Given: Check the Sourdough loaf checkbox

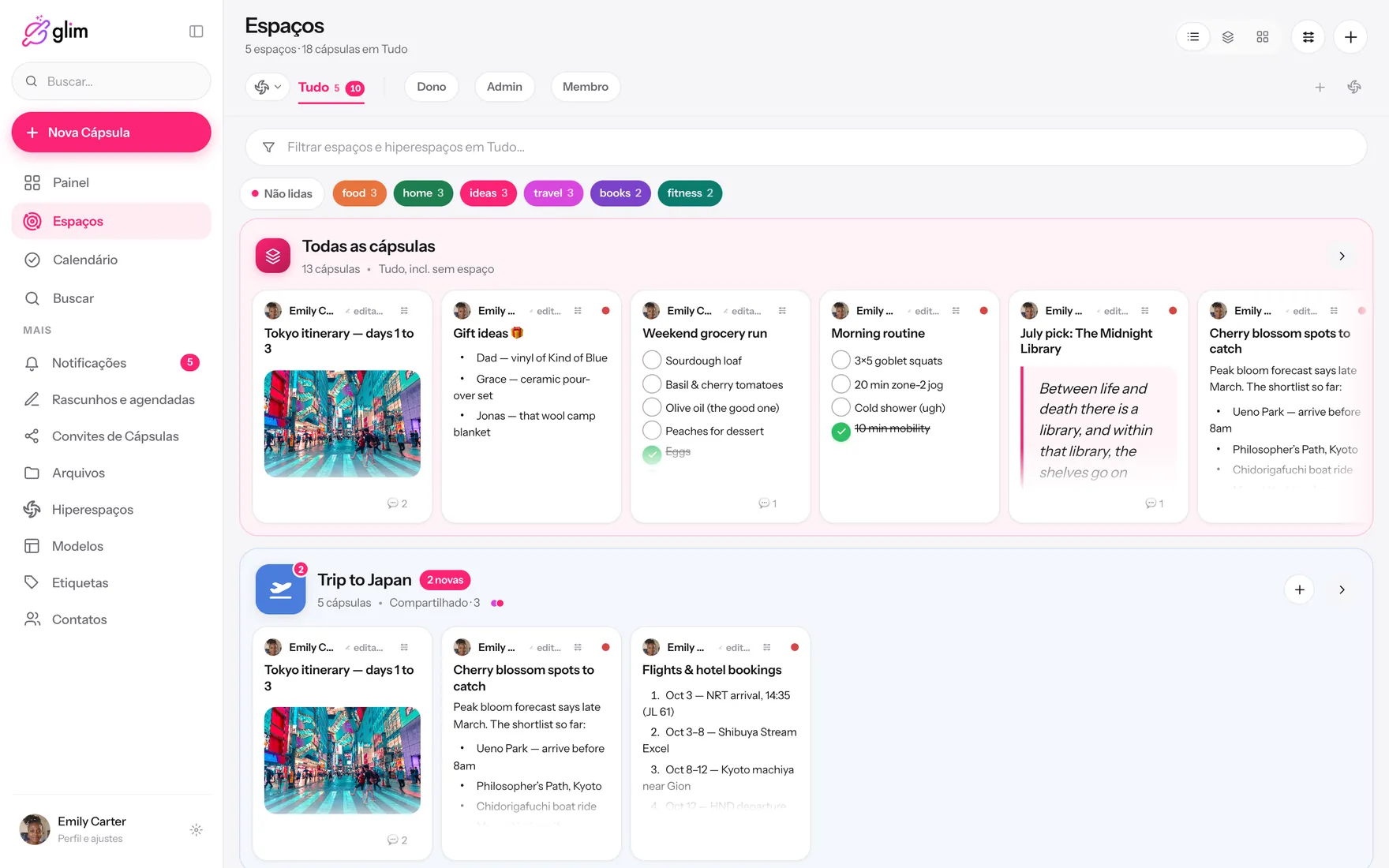Looking at the screenshot, I should coord(652,361).
